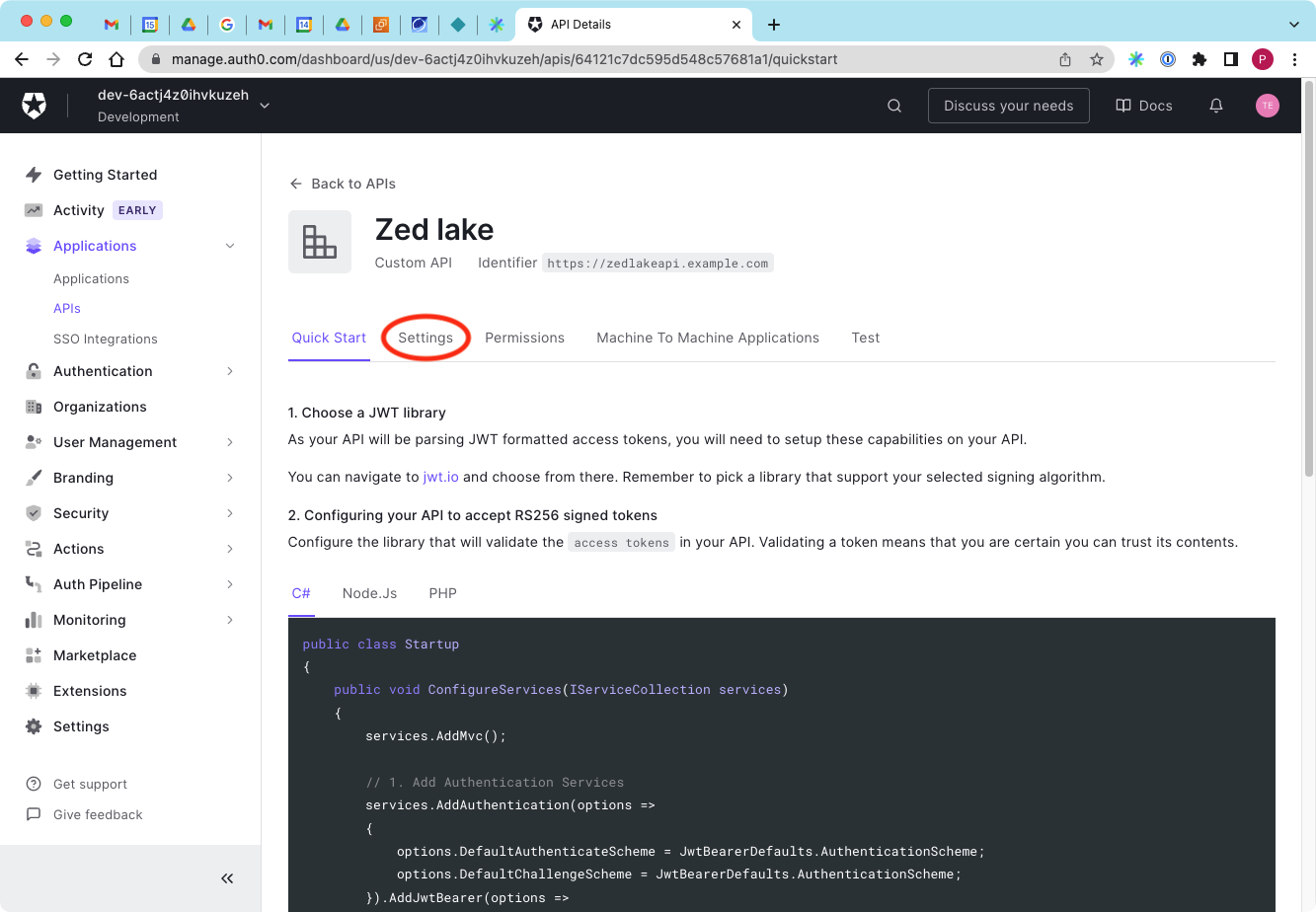
Task: Click the Chrome menu three-dots icon
Action: [x=1294, y=59]
